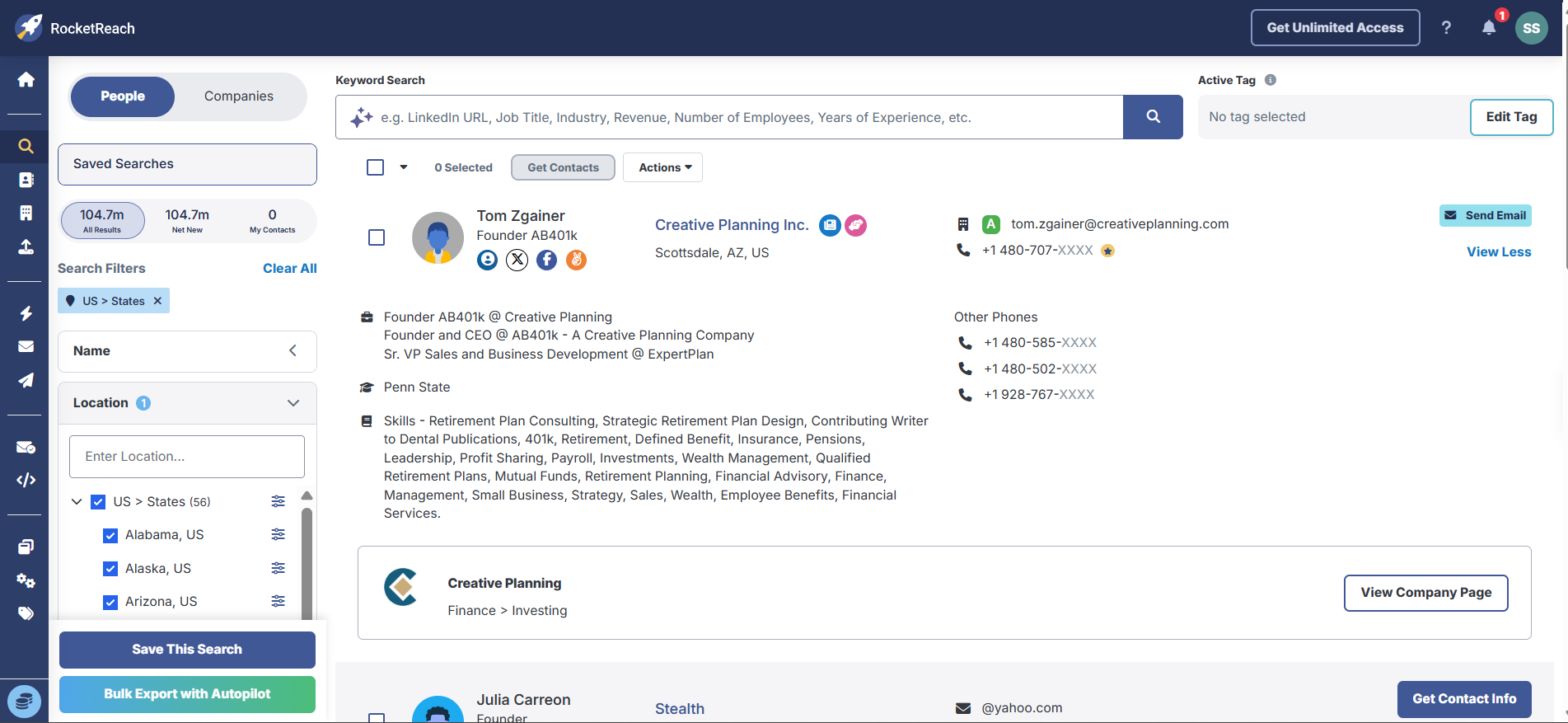Select the Search magnifier sidebar icon

tap(26, 146)
